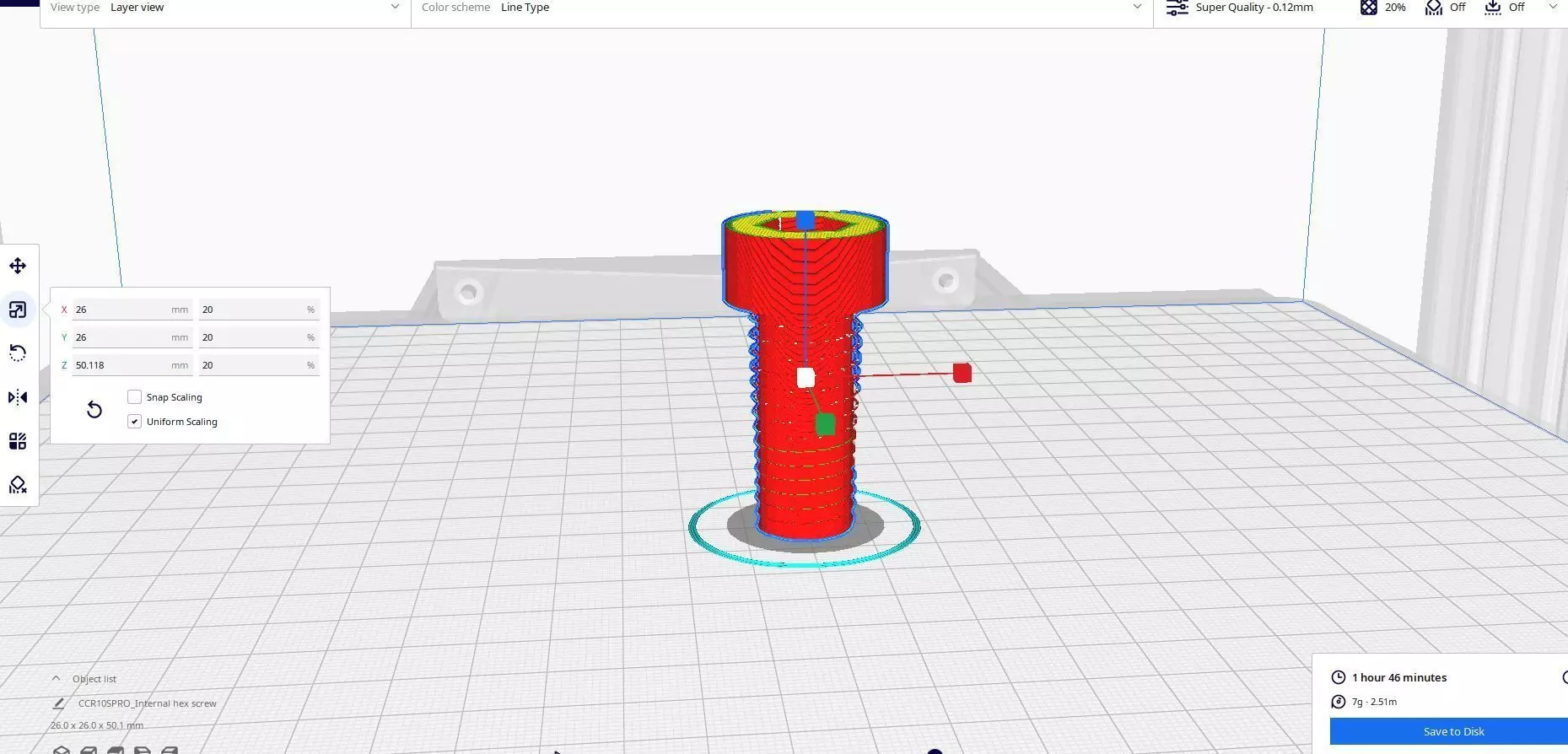Switch camera to the right view icon
This screenshot has height=754, width=1568.
[170, 750]
